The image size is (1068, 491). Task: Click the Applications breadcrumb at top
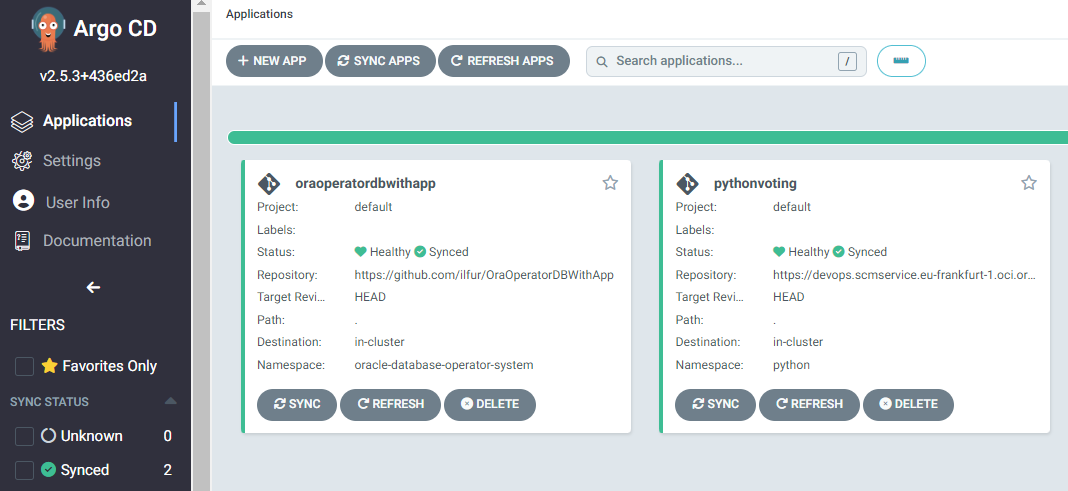[x=260, y=14]
